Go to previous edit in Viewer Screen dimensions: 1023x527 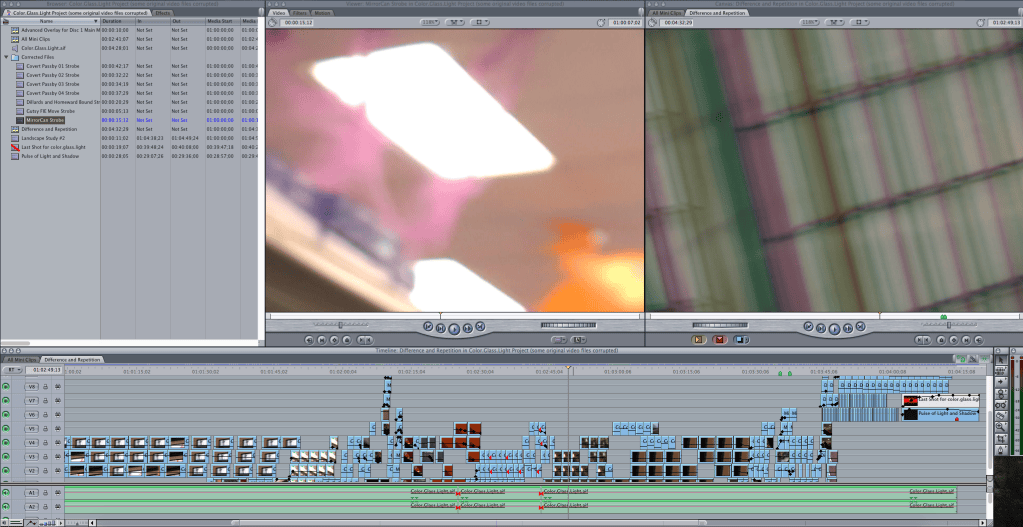429,326
